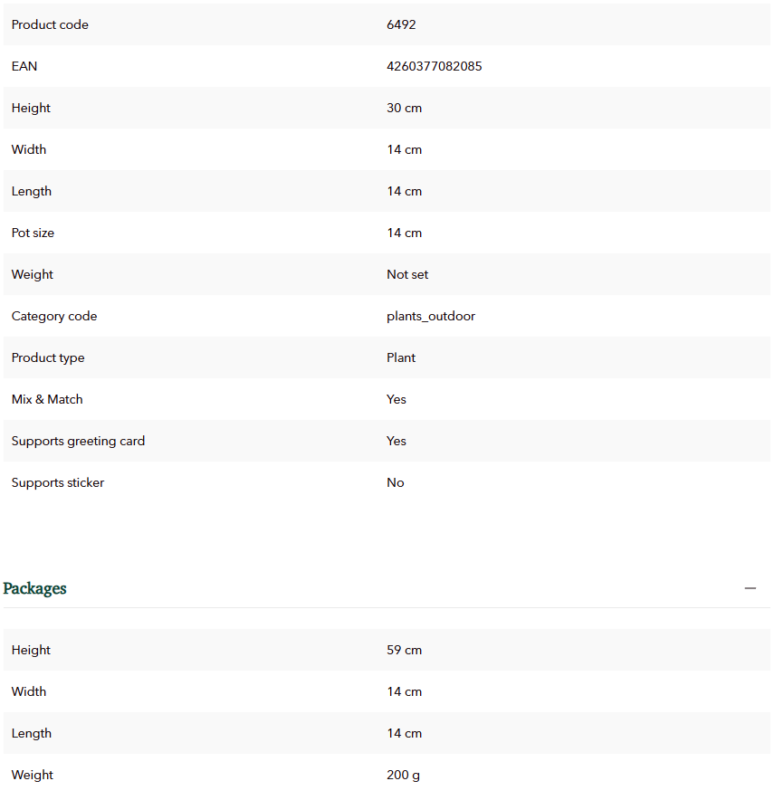This screenshot has width=774, height=800.
Task: Click the plants_outdoor category code value
Action: pos(431,316)
